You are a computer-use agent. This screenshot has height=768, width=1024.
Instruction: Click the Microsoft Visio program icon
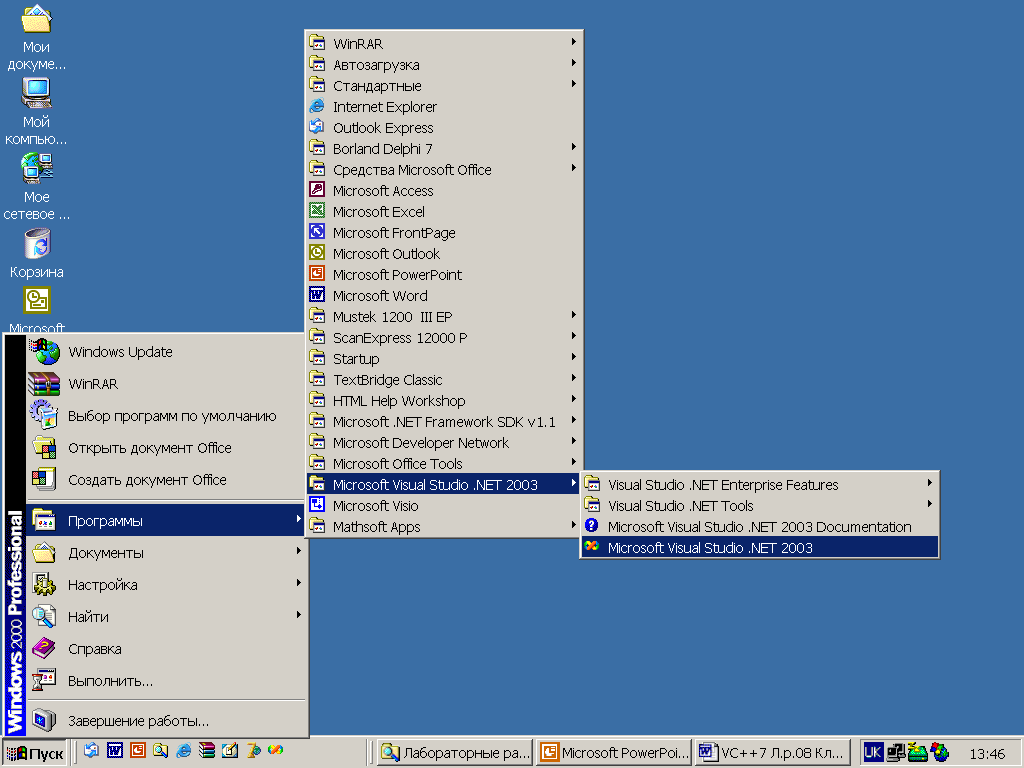317,505
